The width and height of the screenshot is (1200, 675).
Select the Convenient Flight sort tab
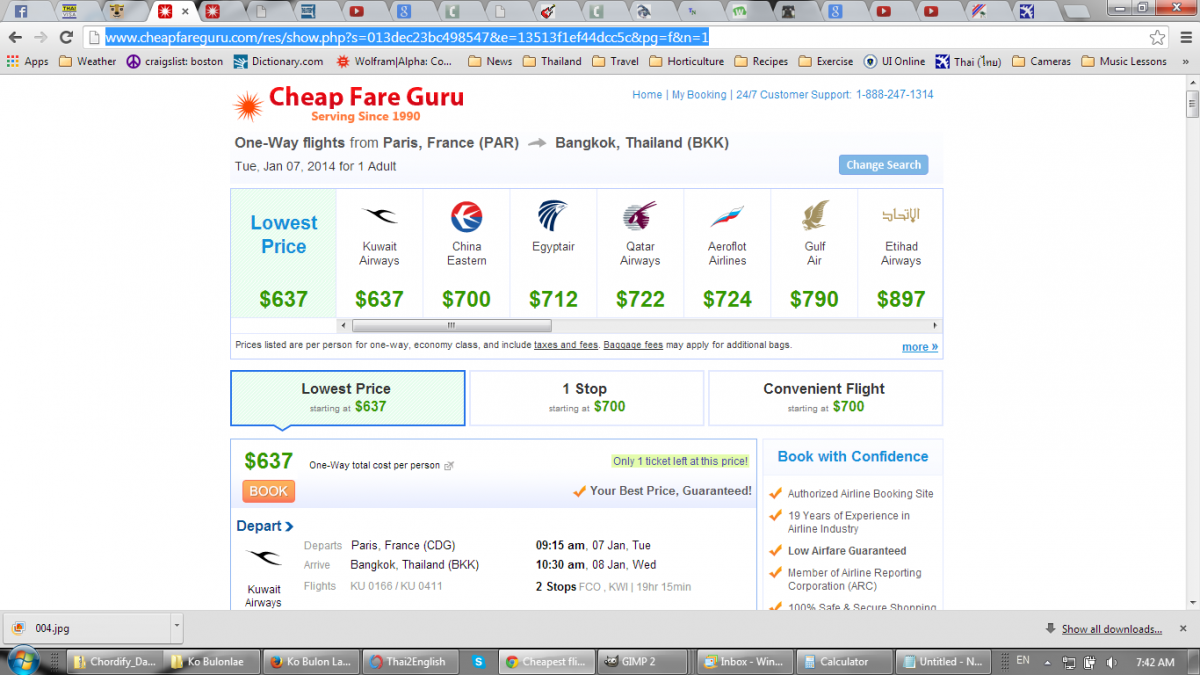[825, 398]
